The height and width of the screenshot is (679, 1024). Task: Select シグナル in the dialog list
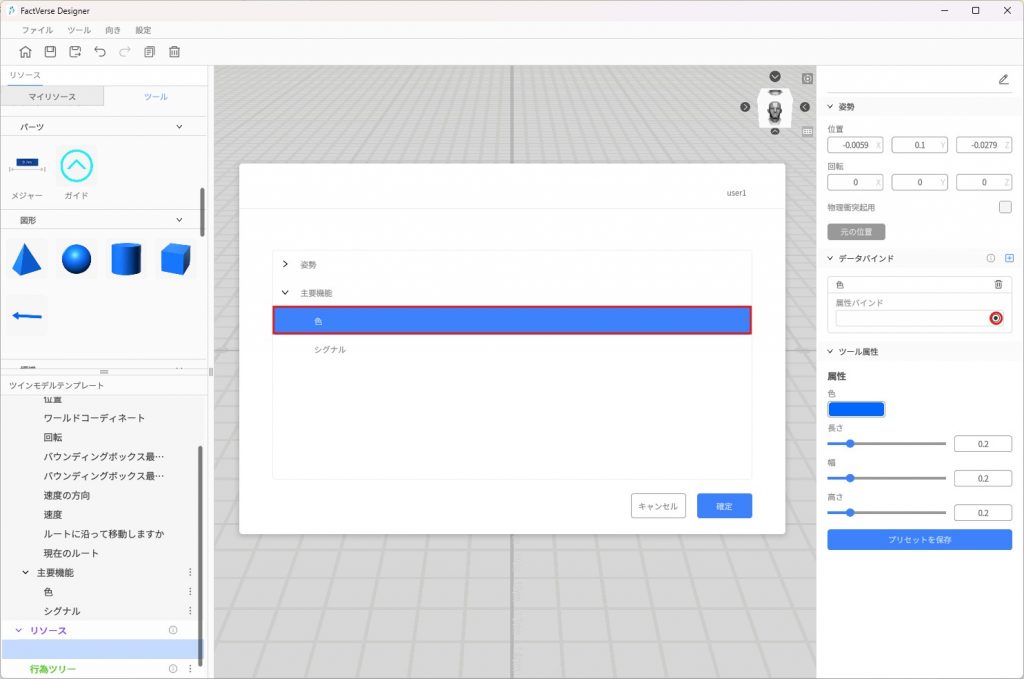330,350
